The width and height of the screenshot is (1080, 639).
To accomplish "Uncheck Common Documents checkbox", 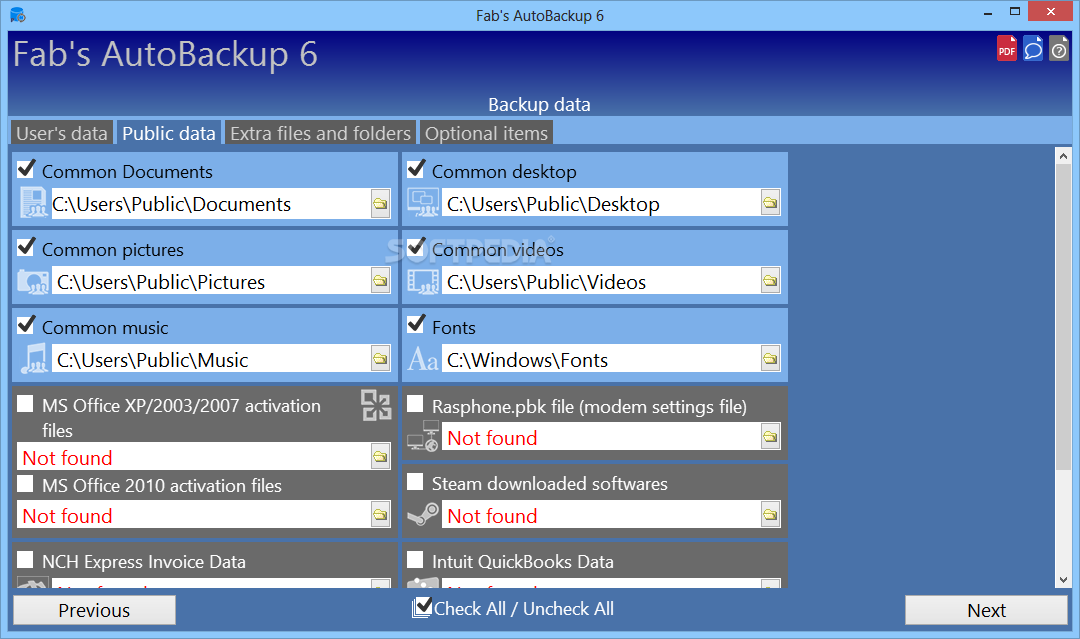I will [26, 169].
